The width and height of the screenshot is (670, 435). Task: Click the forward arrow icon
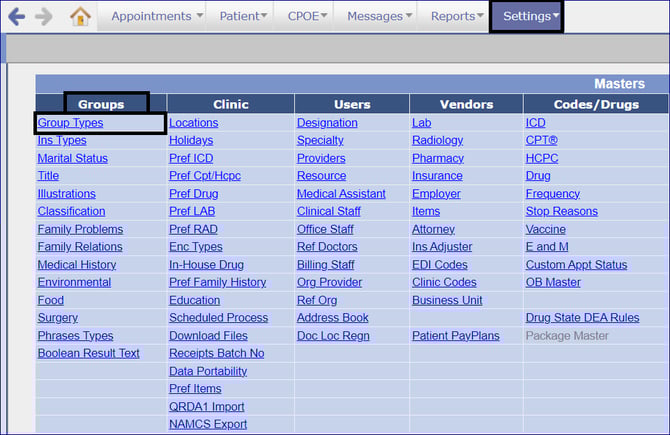(x=43, y=16)
